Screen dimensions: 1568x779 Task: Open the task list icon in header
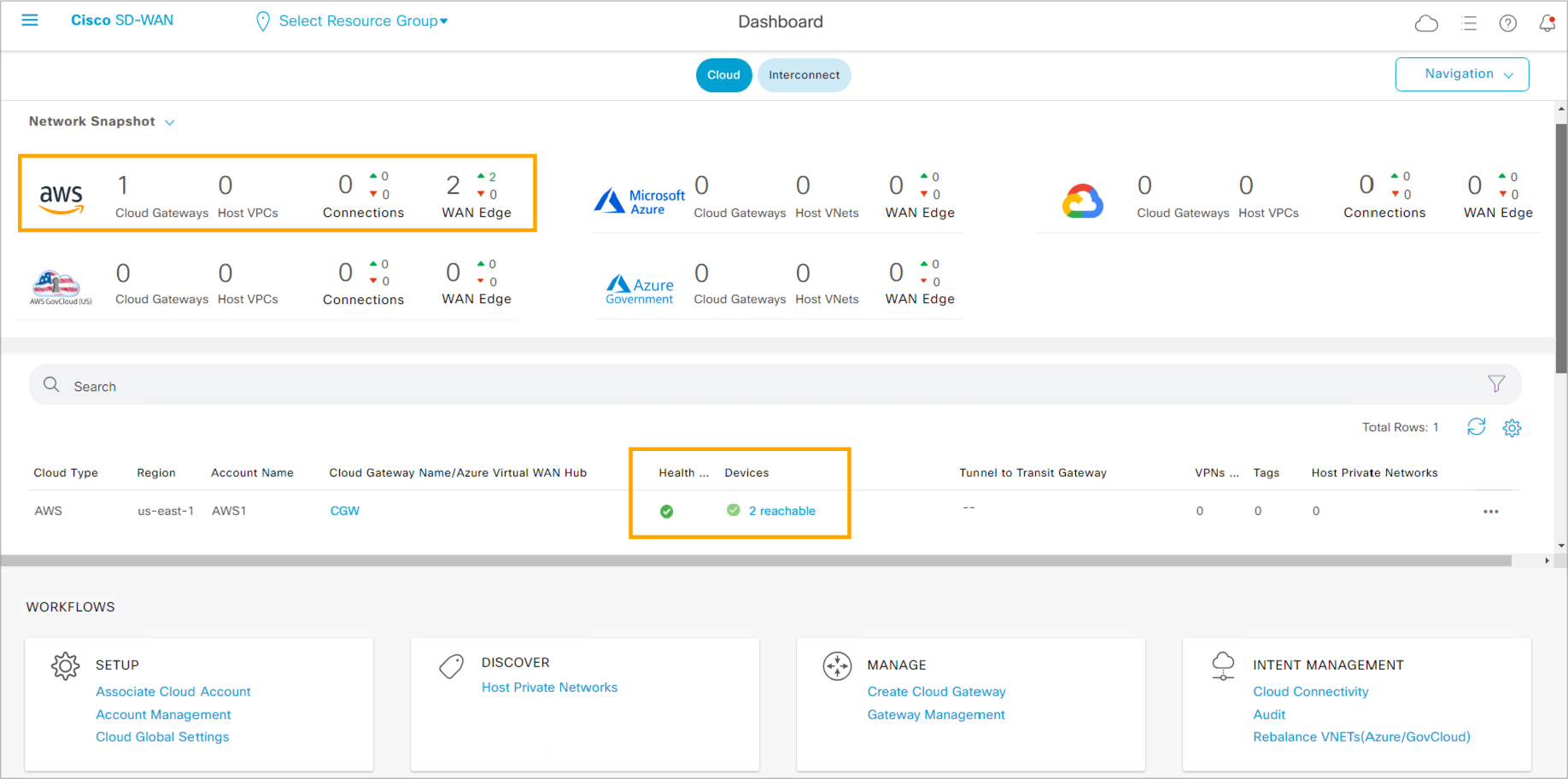click(1469, 23)
